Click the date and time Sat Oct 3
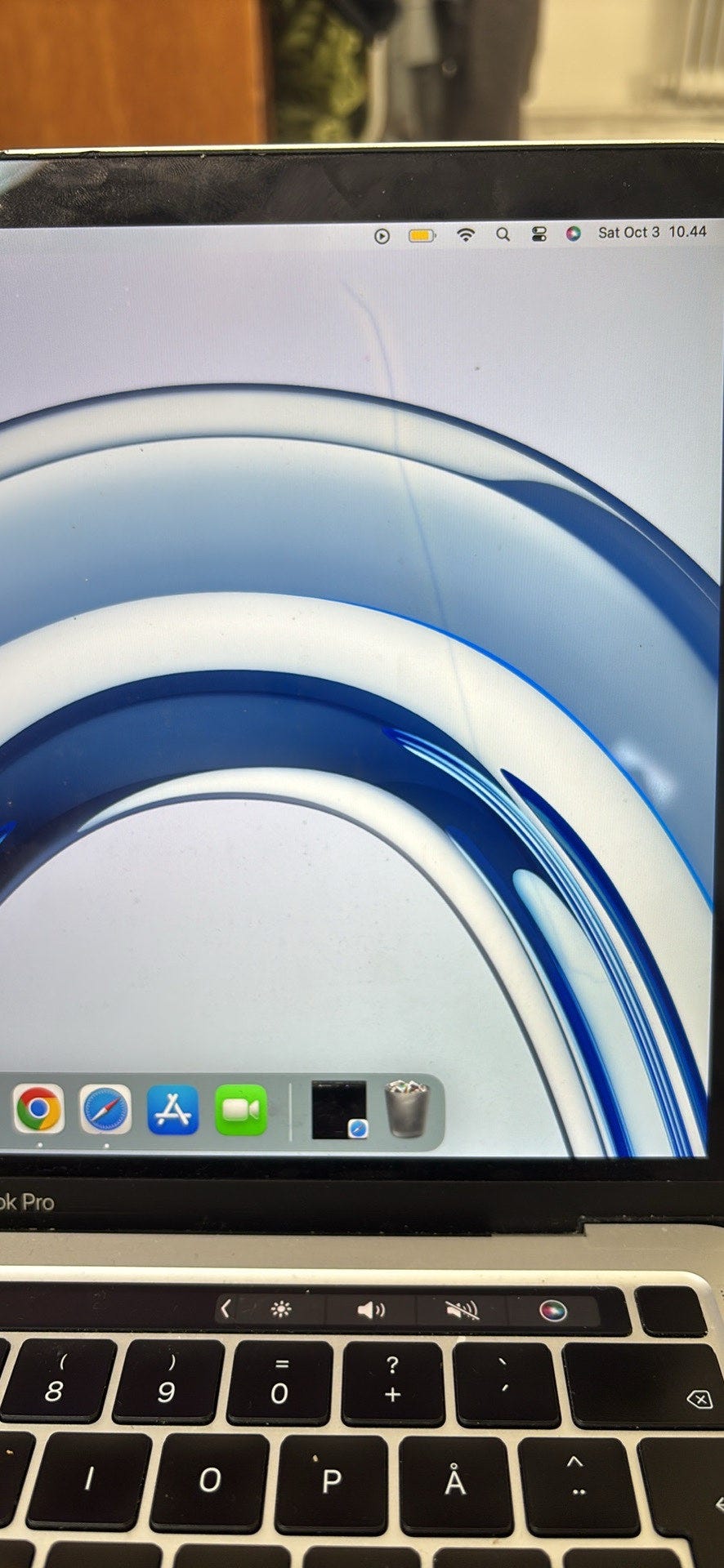Viewport: 724px width, 1568px height. (652, 232)
